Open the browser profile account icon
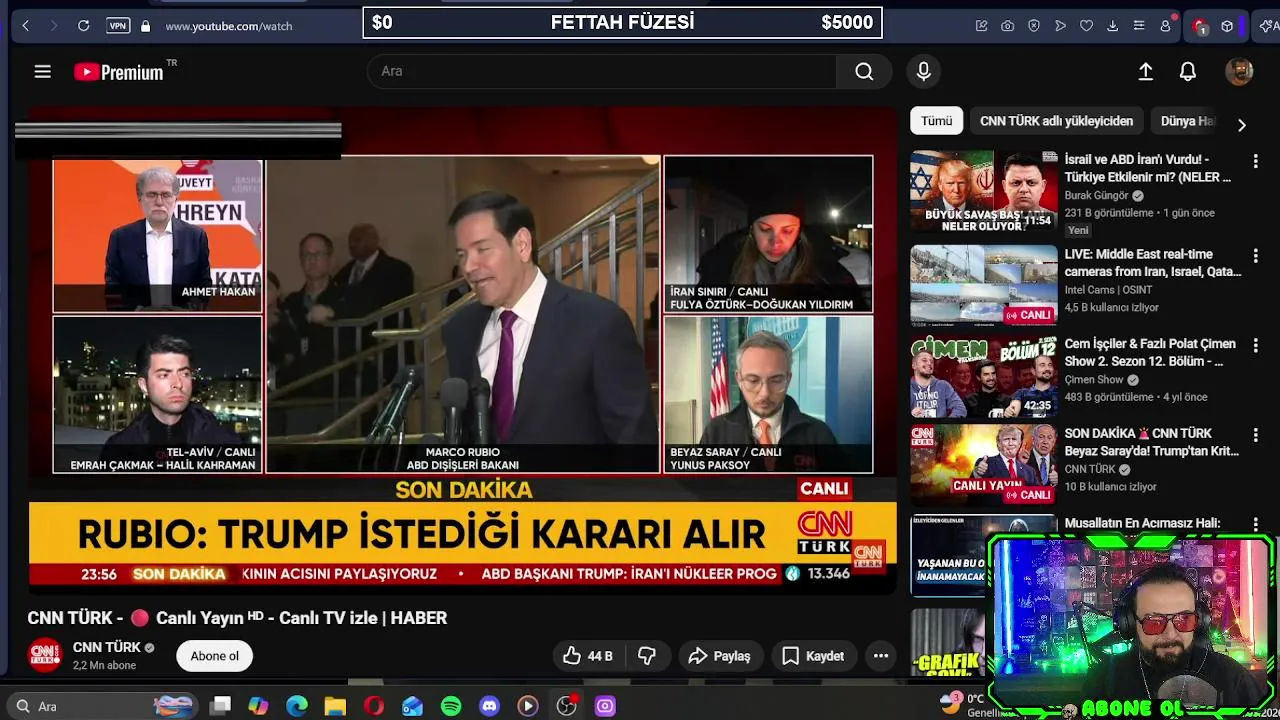This screenshot has width=1280, height=720. (1165, 26)
